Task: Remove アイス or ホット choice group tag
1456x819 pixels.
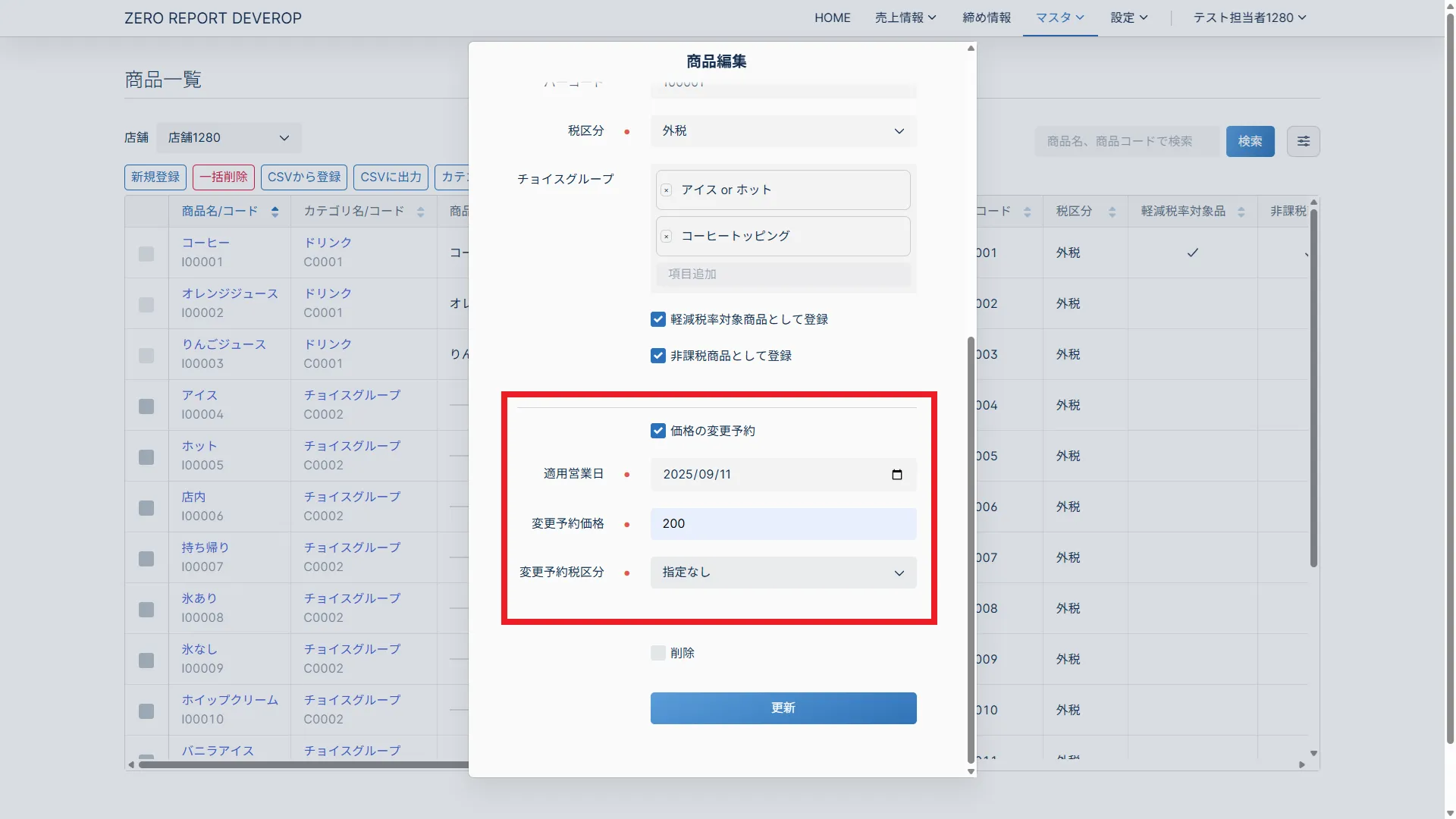Action: coord(666,190)
